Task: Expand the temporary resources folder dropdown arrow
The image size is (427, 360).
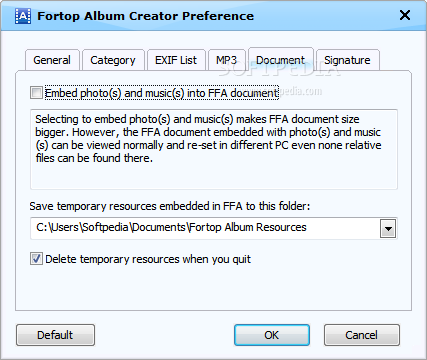Action: pos(388,229)
